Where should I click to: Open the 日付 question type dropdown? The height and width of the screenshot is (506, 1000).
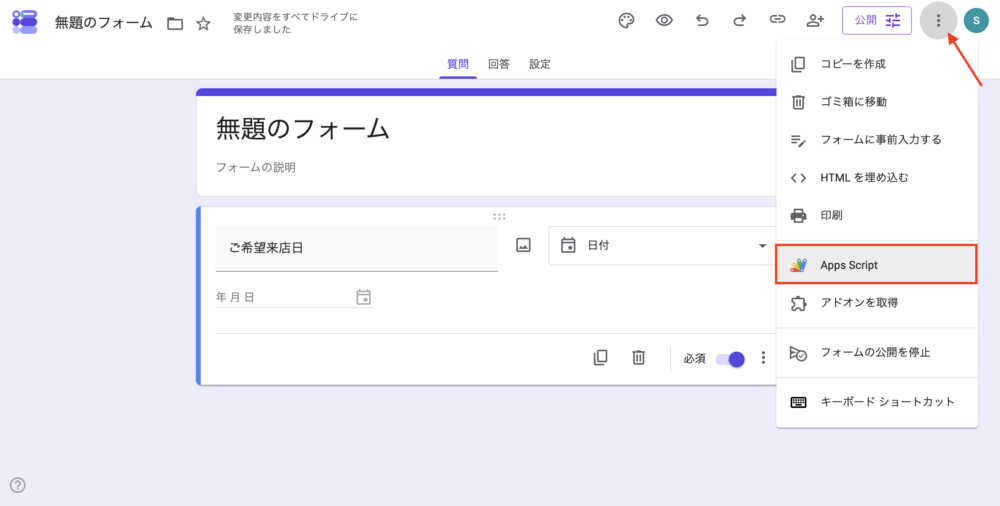pos(663,246)
